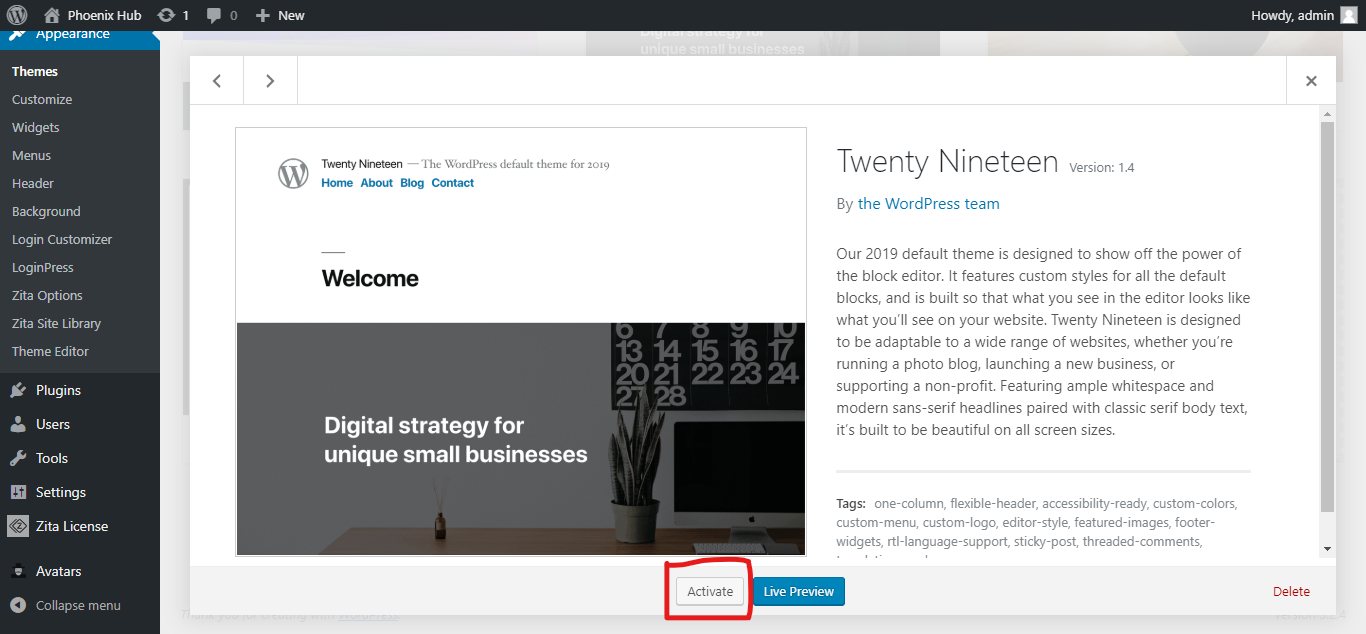Open Menus submenu item

pyautogui.click(x=31, y=155)
